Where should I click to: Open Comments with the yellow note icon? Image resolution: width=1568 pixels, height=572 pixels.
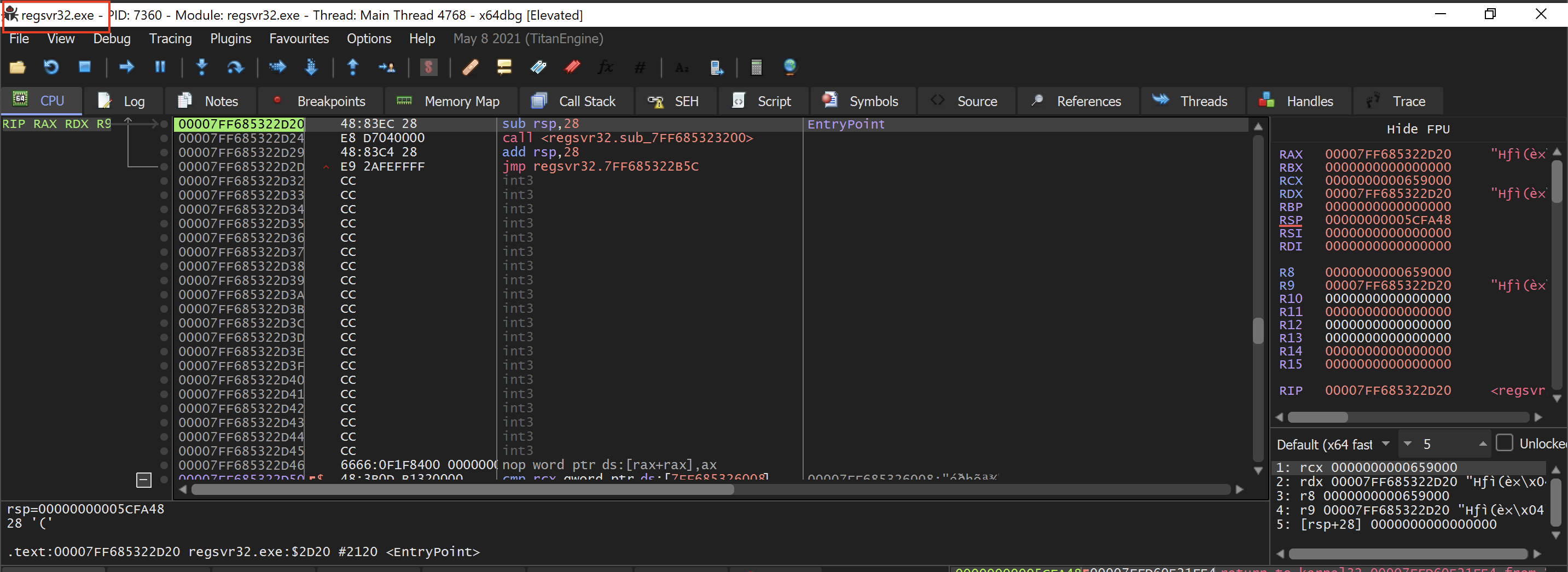[x=504, y=67]
